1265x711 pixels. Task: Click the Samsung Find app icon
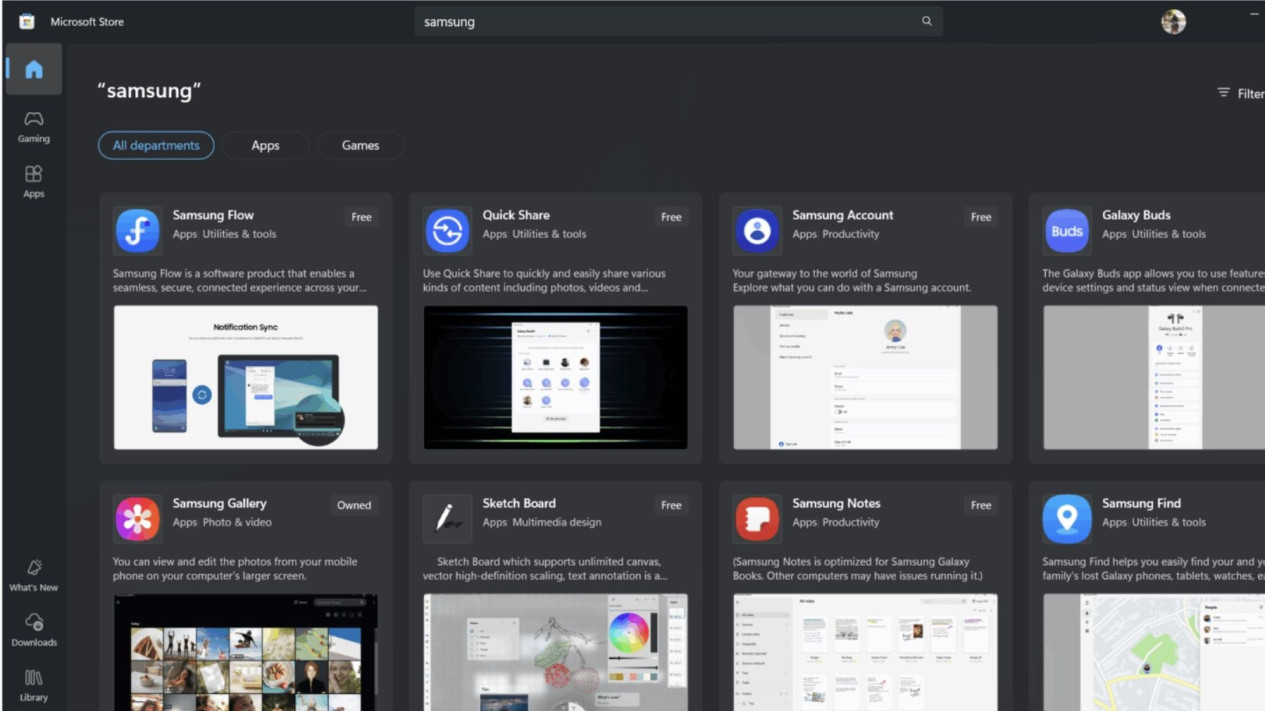pos(1067,519)
